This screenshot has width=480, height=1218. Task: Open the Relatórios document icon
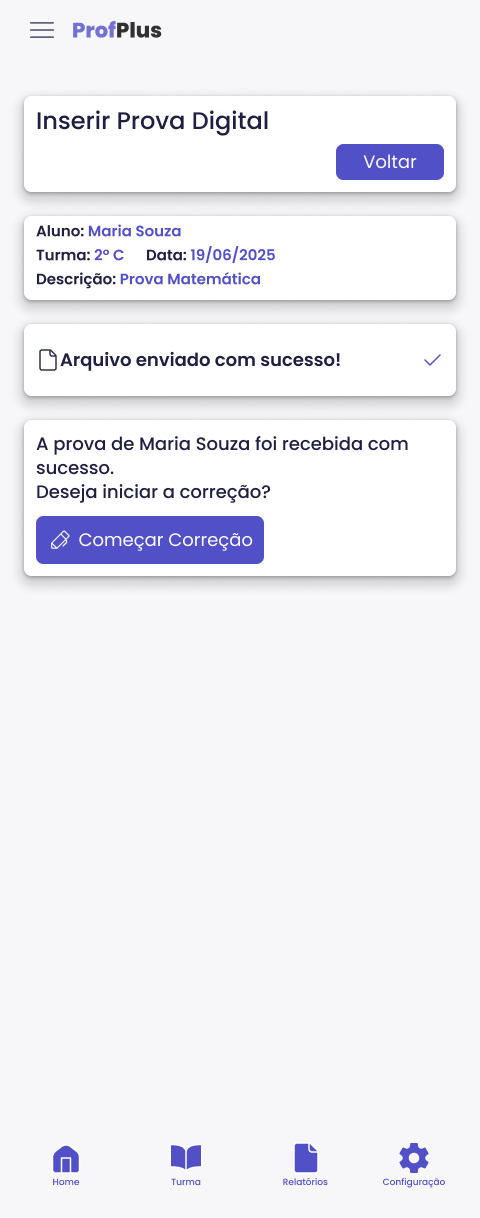tap(305, 1158)
